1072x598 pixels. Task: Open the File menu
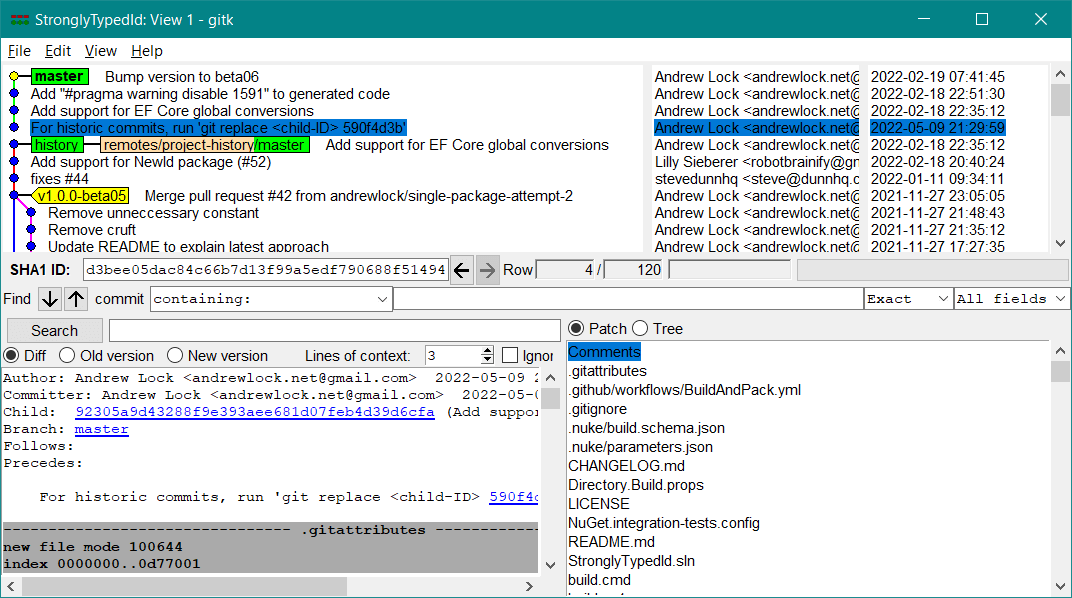(19, 51)
